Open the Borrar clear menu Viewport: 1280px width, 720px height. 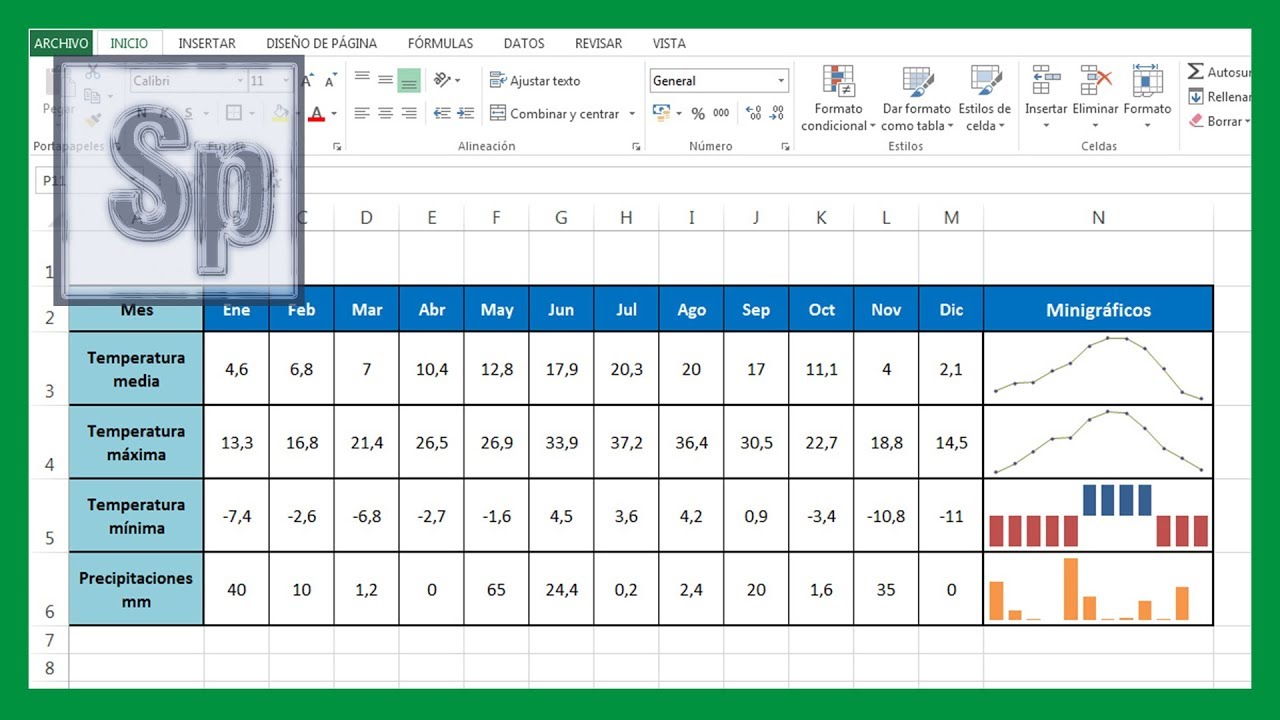(x=1218, y=121)
